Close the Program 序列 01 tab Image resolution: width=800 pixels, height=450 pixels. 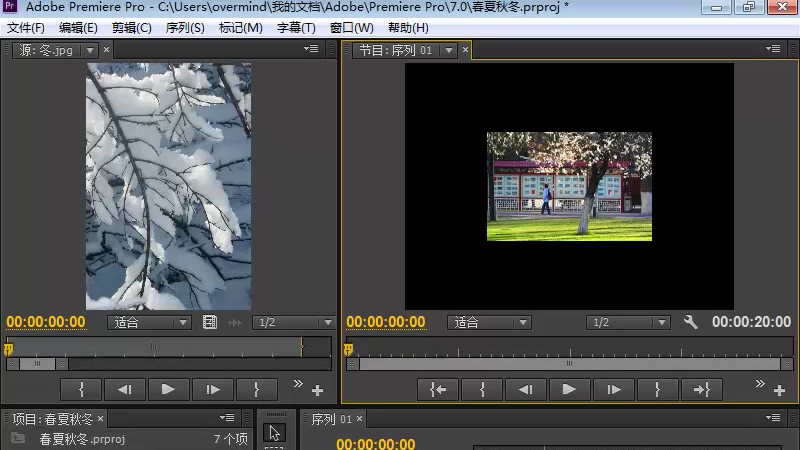click(465, 50)
